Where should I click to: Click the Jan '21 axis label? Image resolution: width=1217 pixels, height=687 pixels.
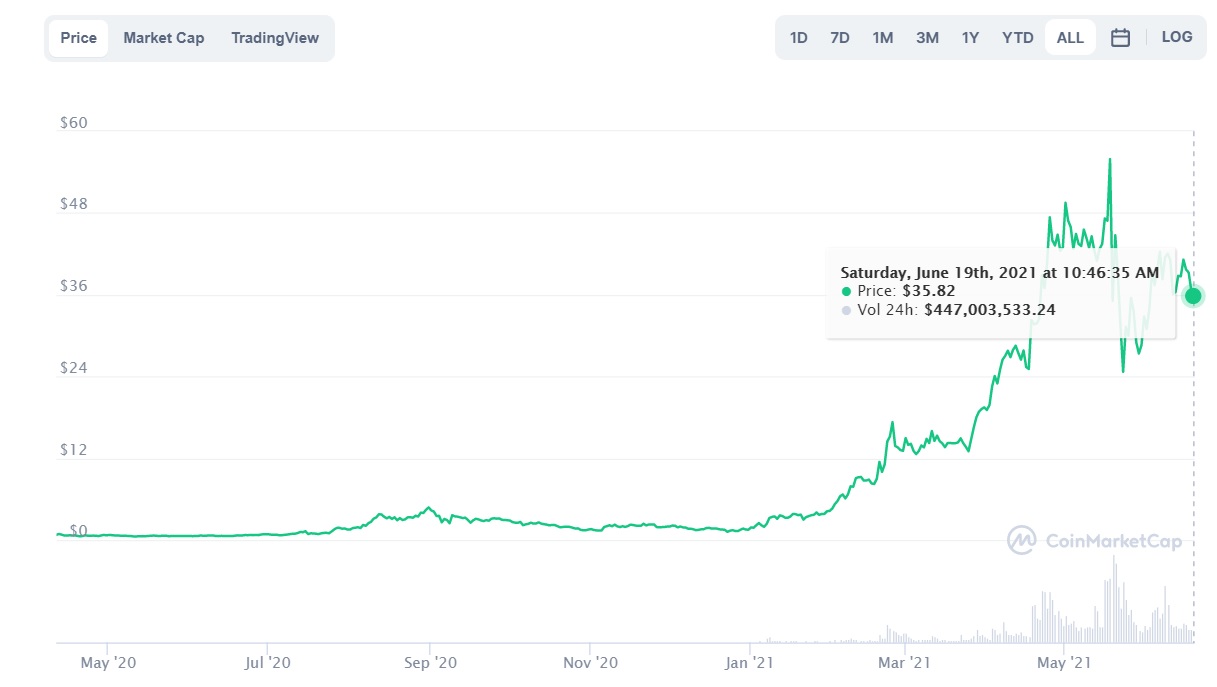coord(750,662)
